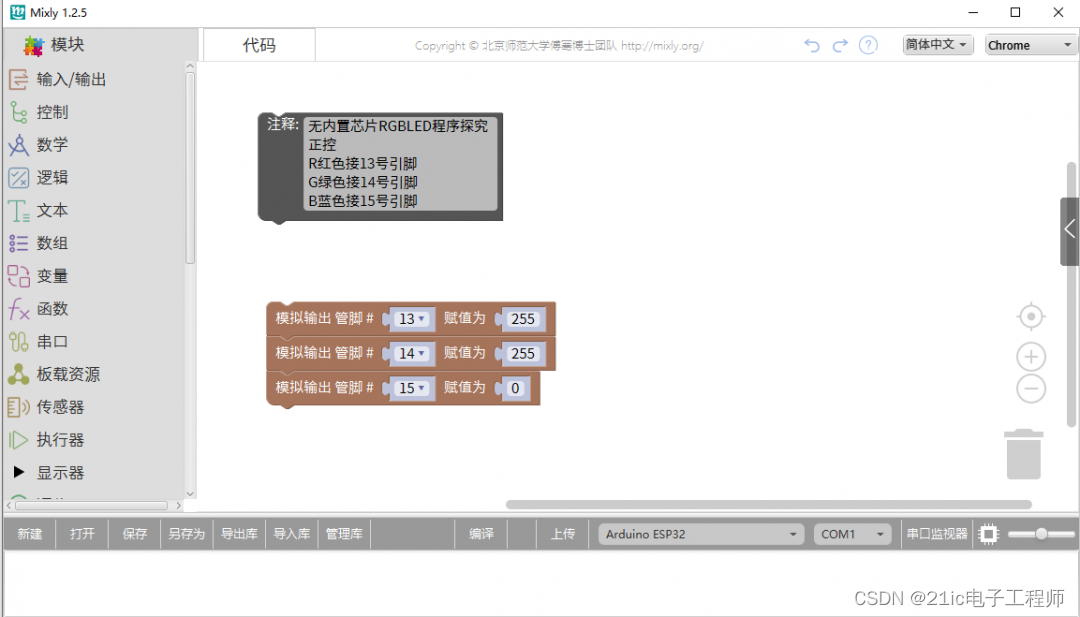Click the workspace horizontal scrollbar

point(769,505)
